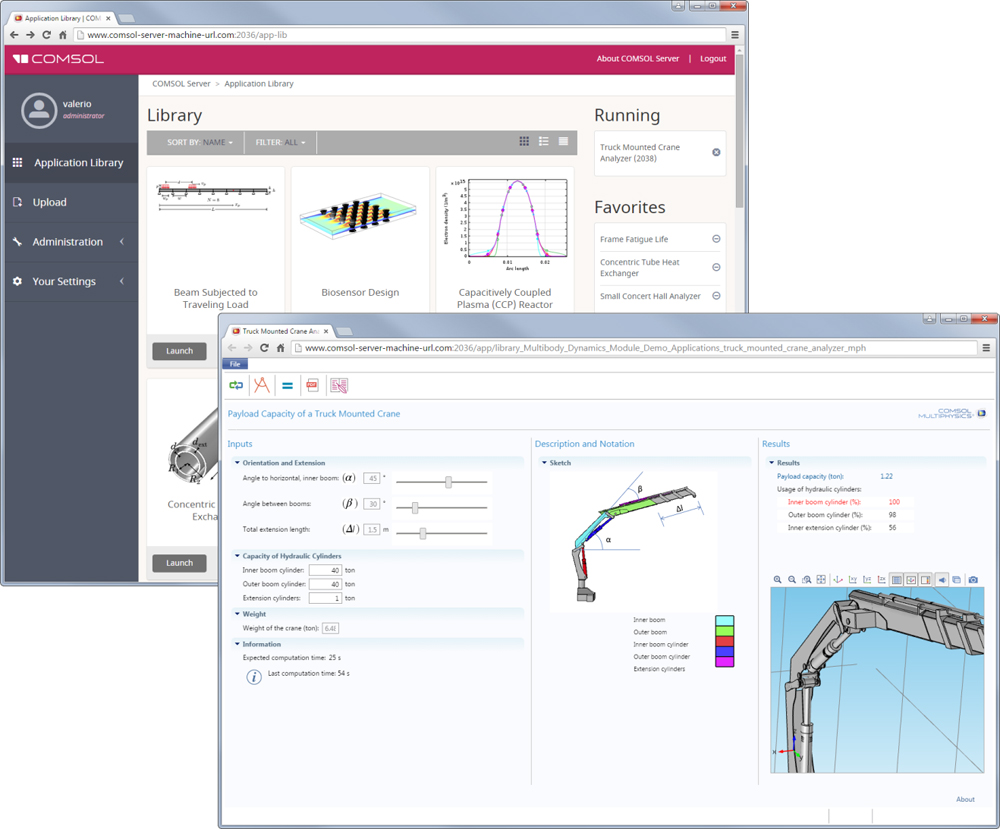The height and width of the screenshot is (829, 1000).
Task: Click the inner boom angle alpha slider handle
Action: point(448,482)
